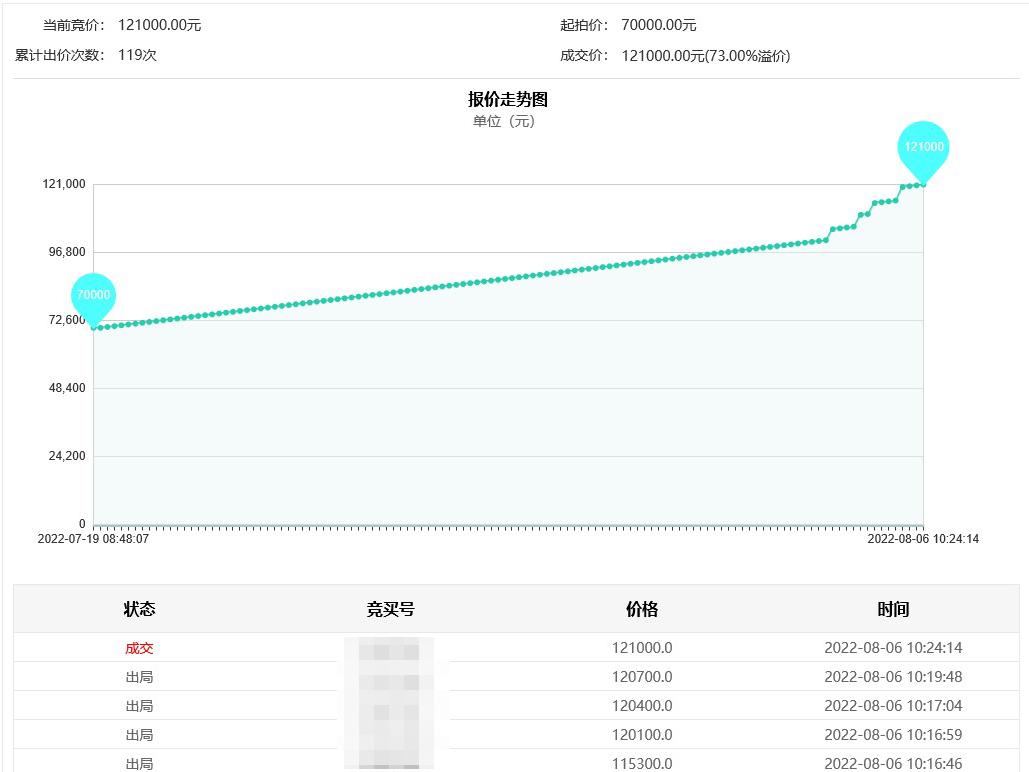1029x772 pixels.
Task: Click the x-axis end date label below chart
Action: coord(923,539)
